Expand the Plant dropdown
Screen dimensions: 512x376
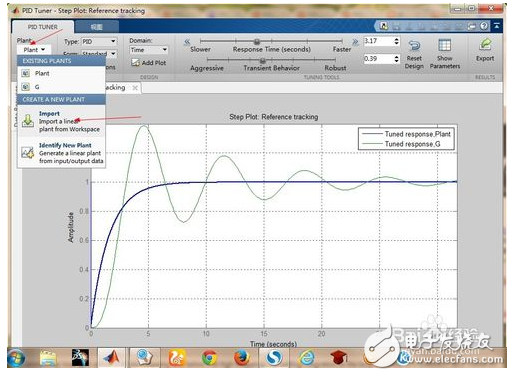pyautogui.click(x=34, y=50)
